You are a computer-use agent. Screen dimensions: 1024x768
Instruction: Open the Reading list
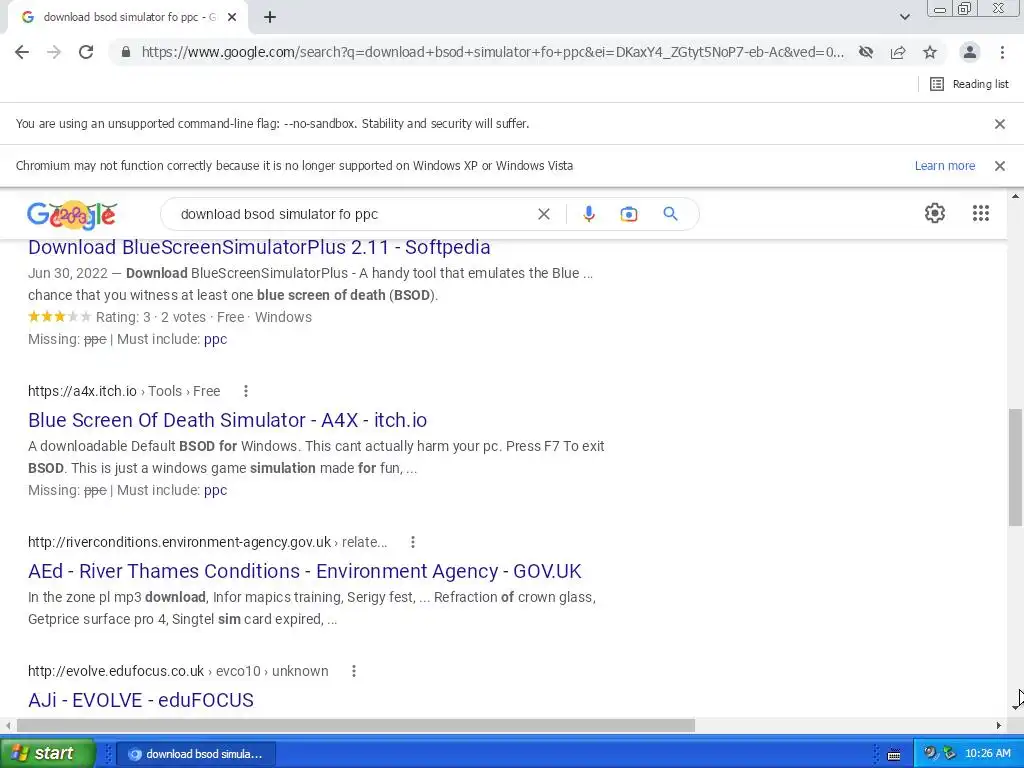(x=969, y=84)
